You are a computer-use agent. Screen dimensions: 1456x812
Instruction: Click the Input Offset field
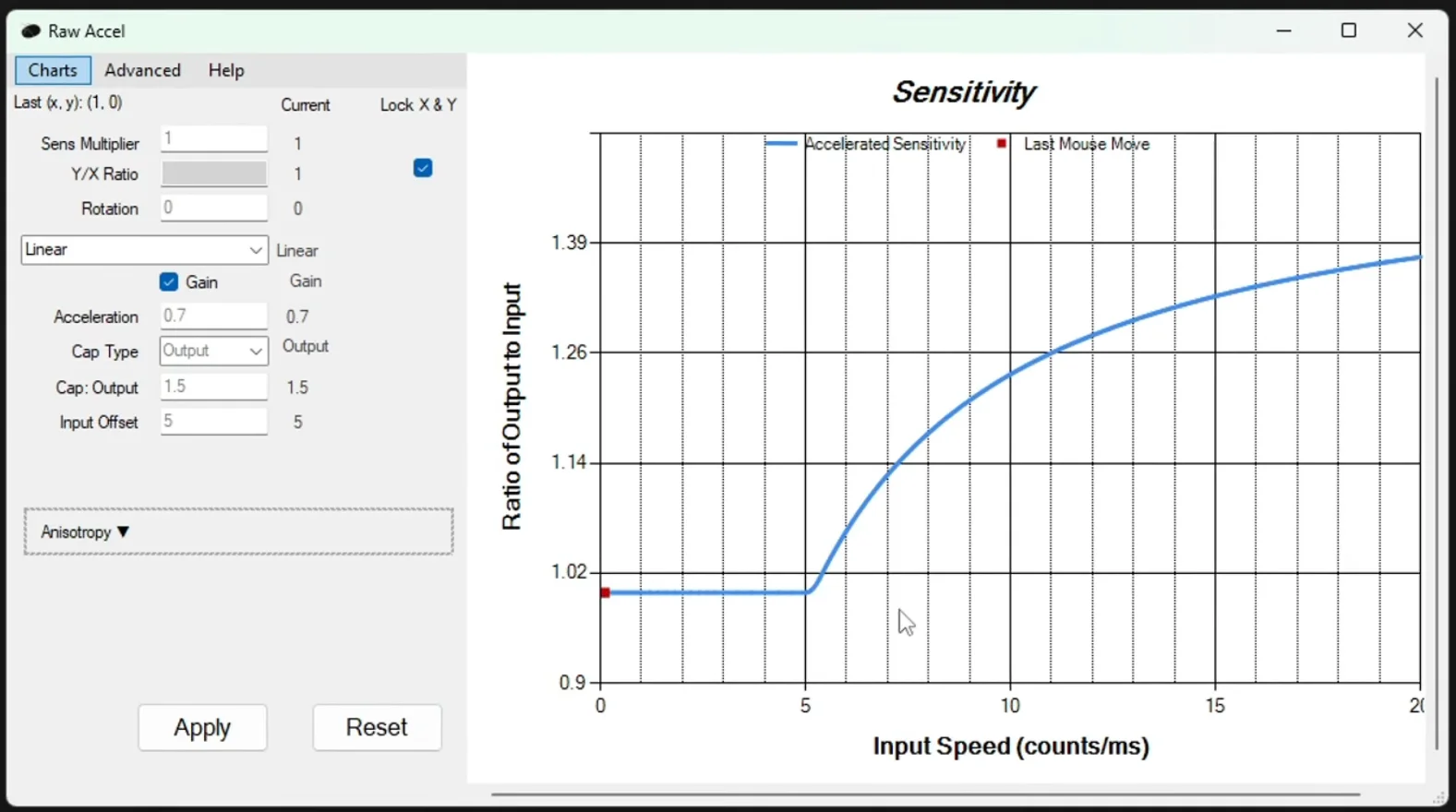[213, 422]
